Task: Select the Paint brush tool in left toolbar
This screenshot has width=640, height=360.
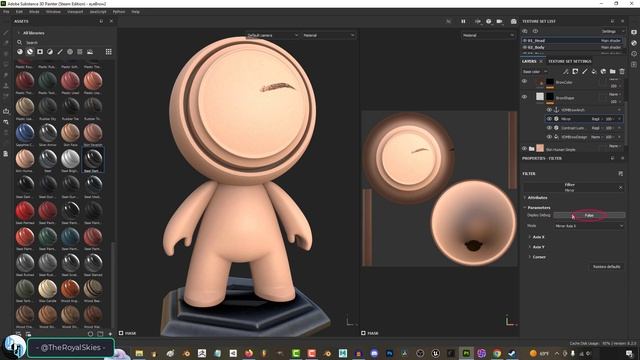Action: tap(6, 33)
